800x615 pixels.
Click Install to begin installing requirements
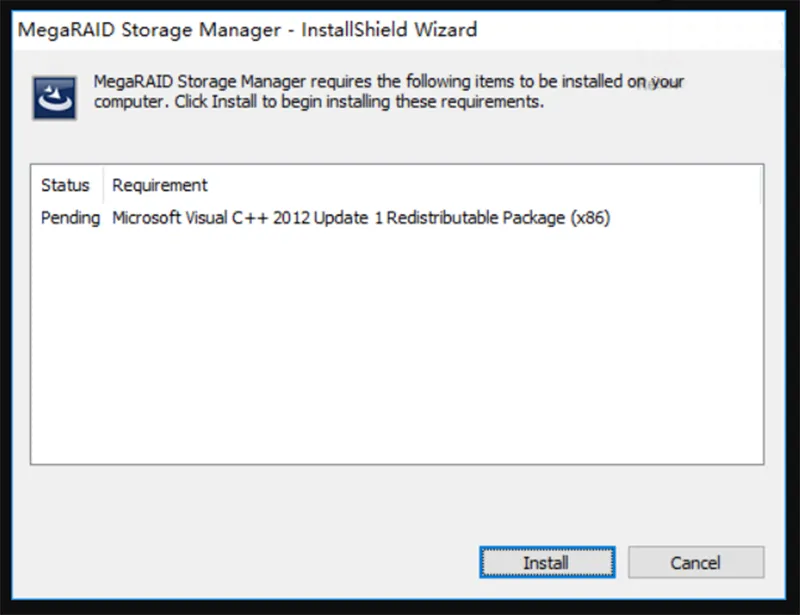point(546,562)
